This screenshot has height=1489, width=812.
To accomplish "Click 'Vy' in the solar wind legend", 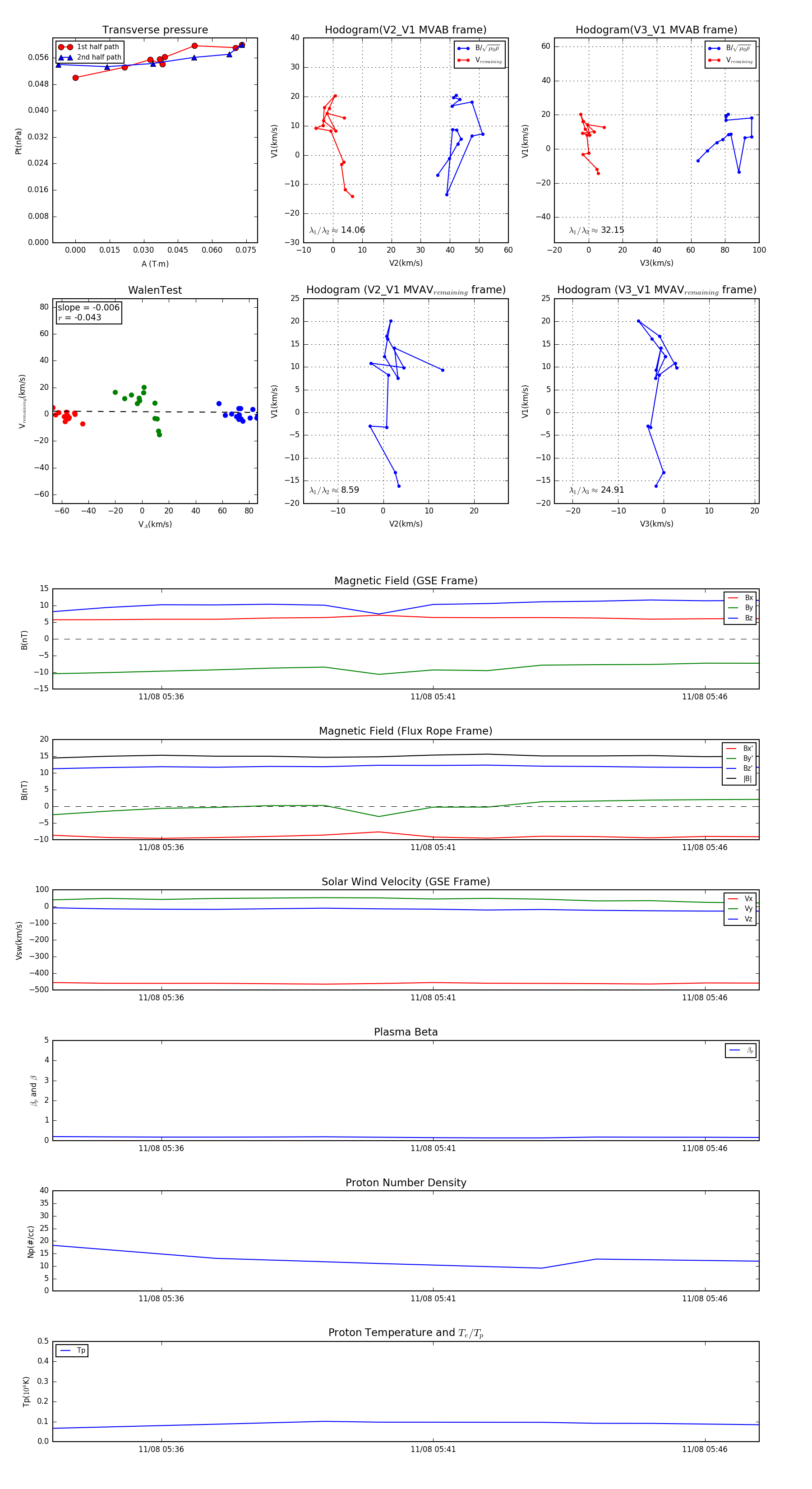I will click(x=740, y=909).
